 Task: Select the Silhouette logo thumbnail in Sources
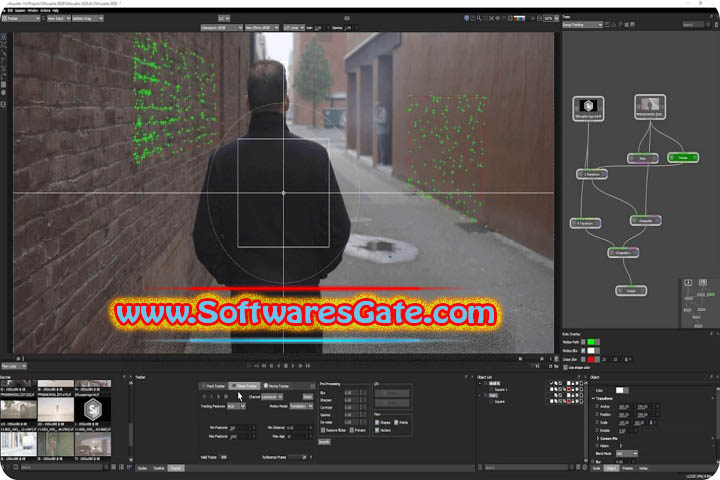pos(93,409)
